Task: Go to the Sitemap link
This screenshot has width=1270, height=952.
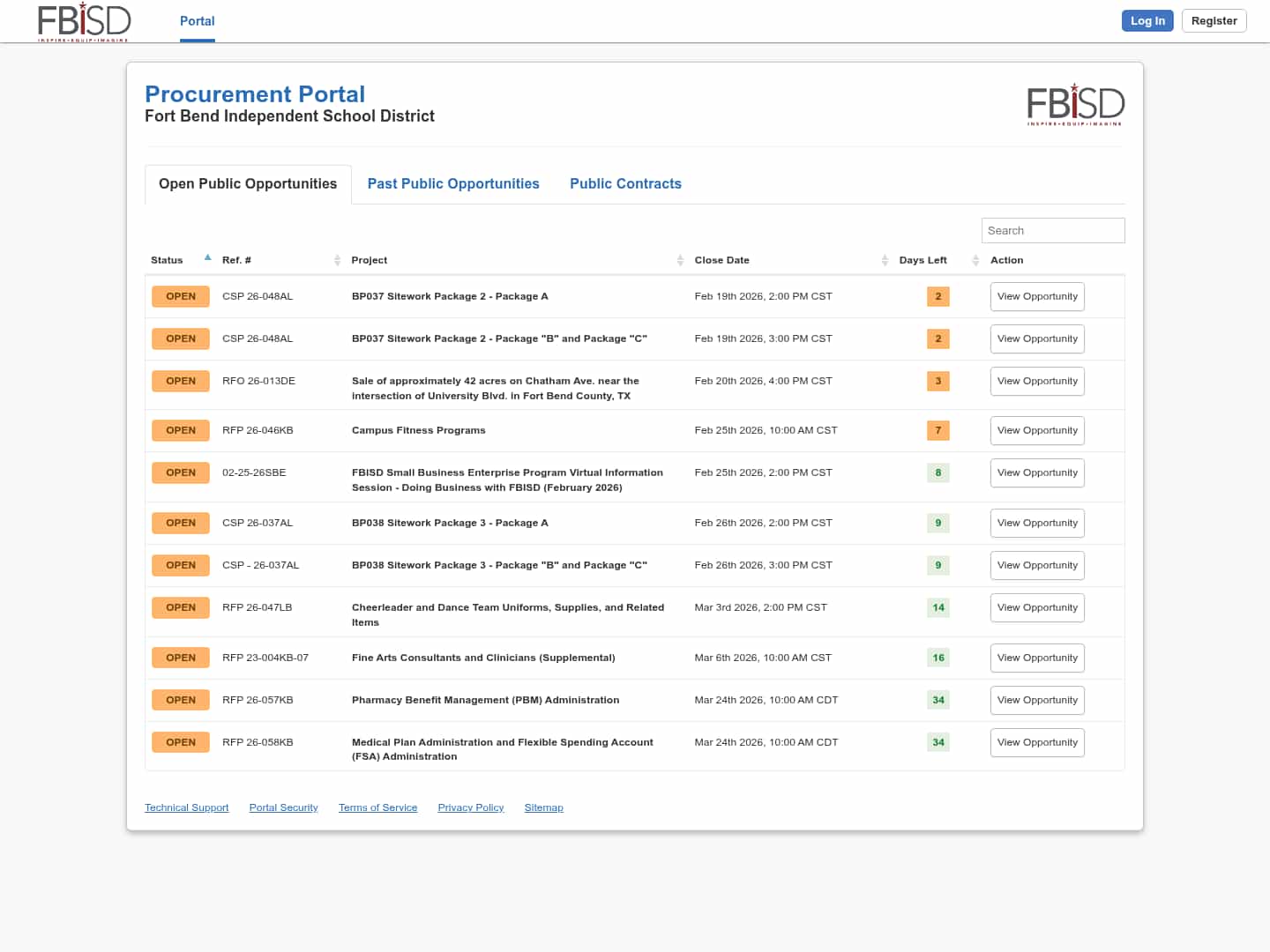Action: 543,807
